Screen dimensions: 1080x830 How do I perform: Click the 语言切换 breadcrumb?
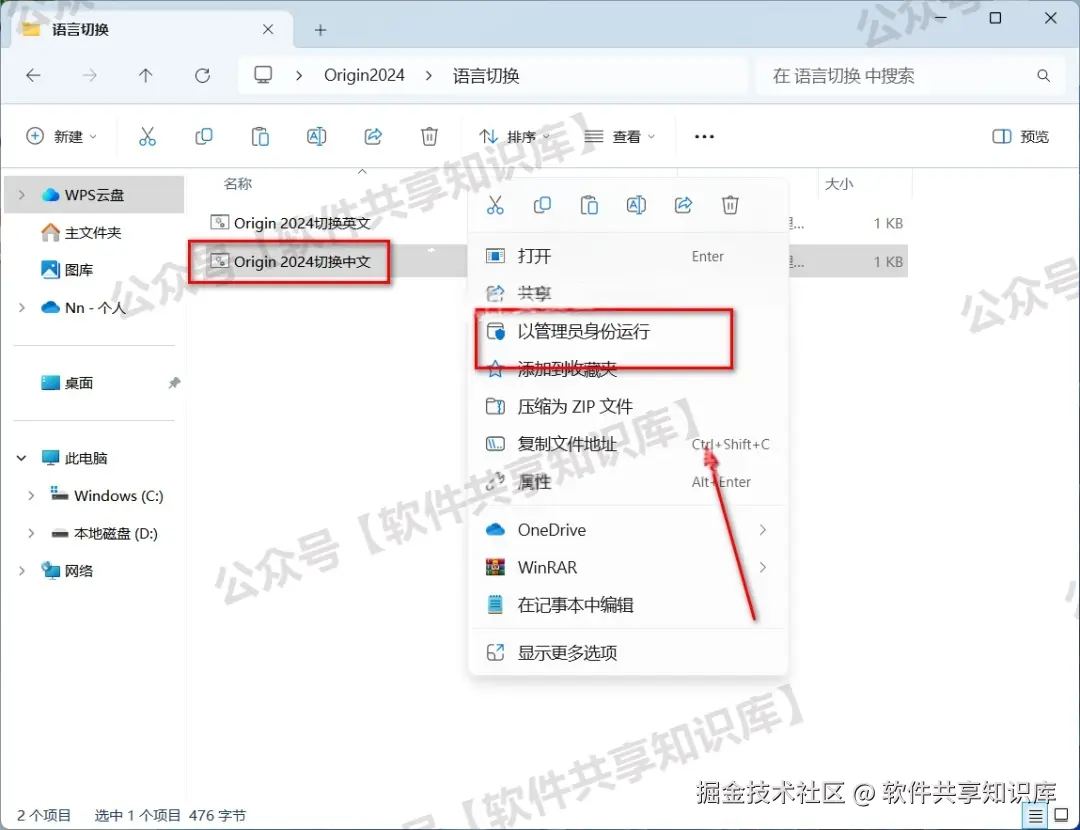click(486, 76)
